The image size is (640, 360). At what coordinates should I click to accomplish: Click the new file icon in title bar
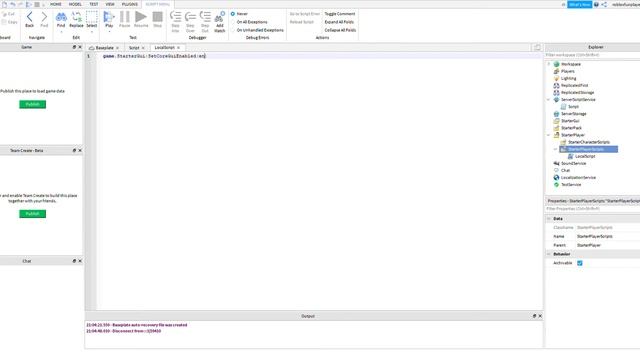pos(4,4)
